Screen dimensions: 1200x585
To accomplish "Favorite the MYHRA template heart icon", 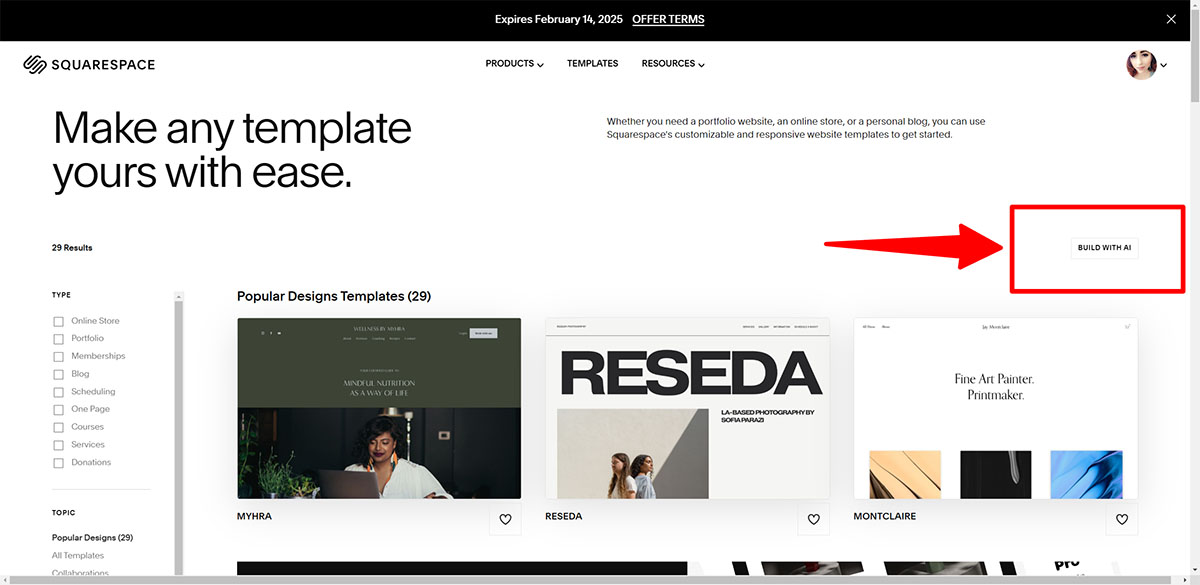I will (505, 519).
